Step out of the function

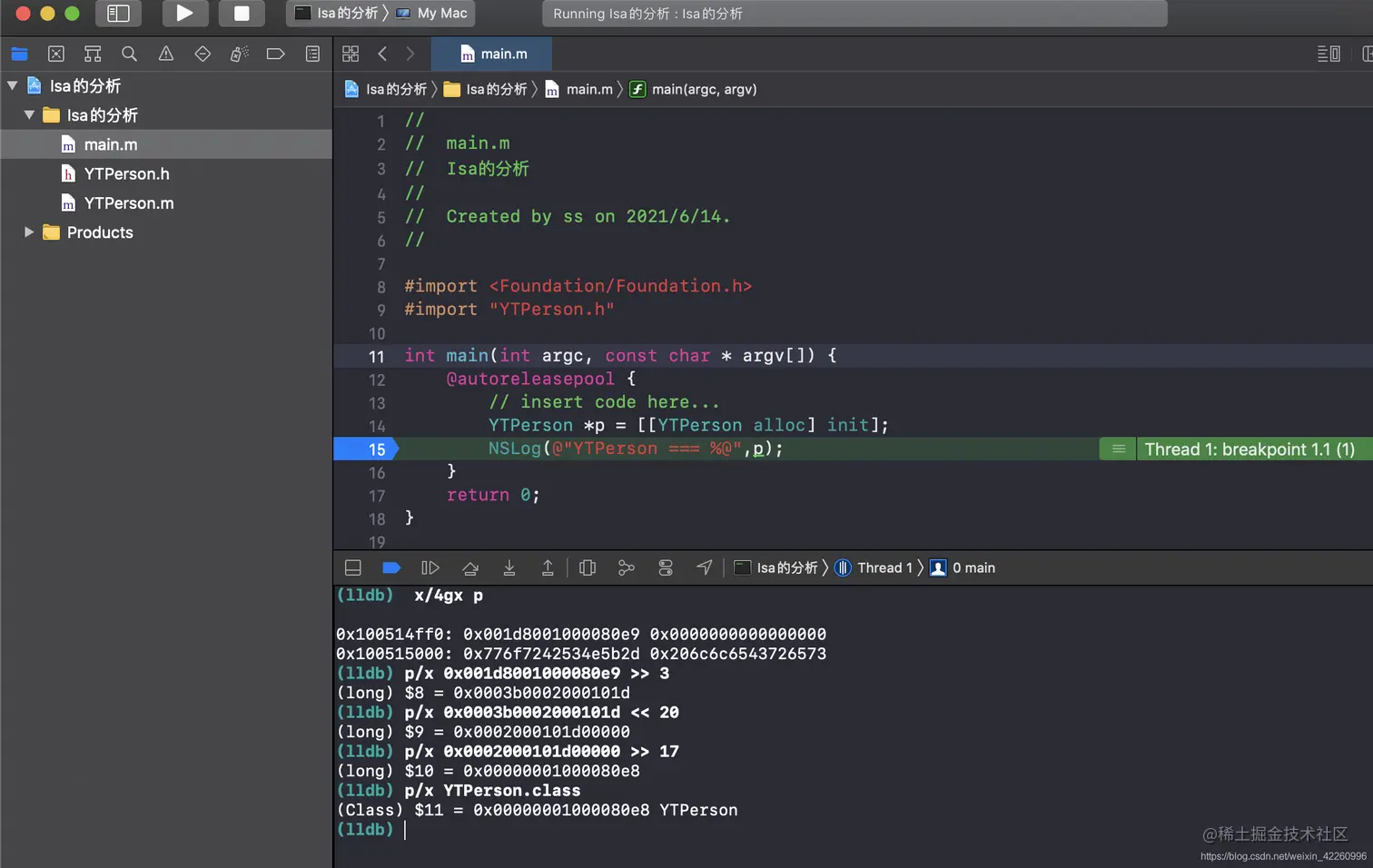click(x=548, y=567)
